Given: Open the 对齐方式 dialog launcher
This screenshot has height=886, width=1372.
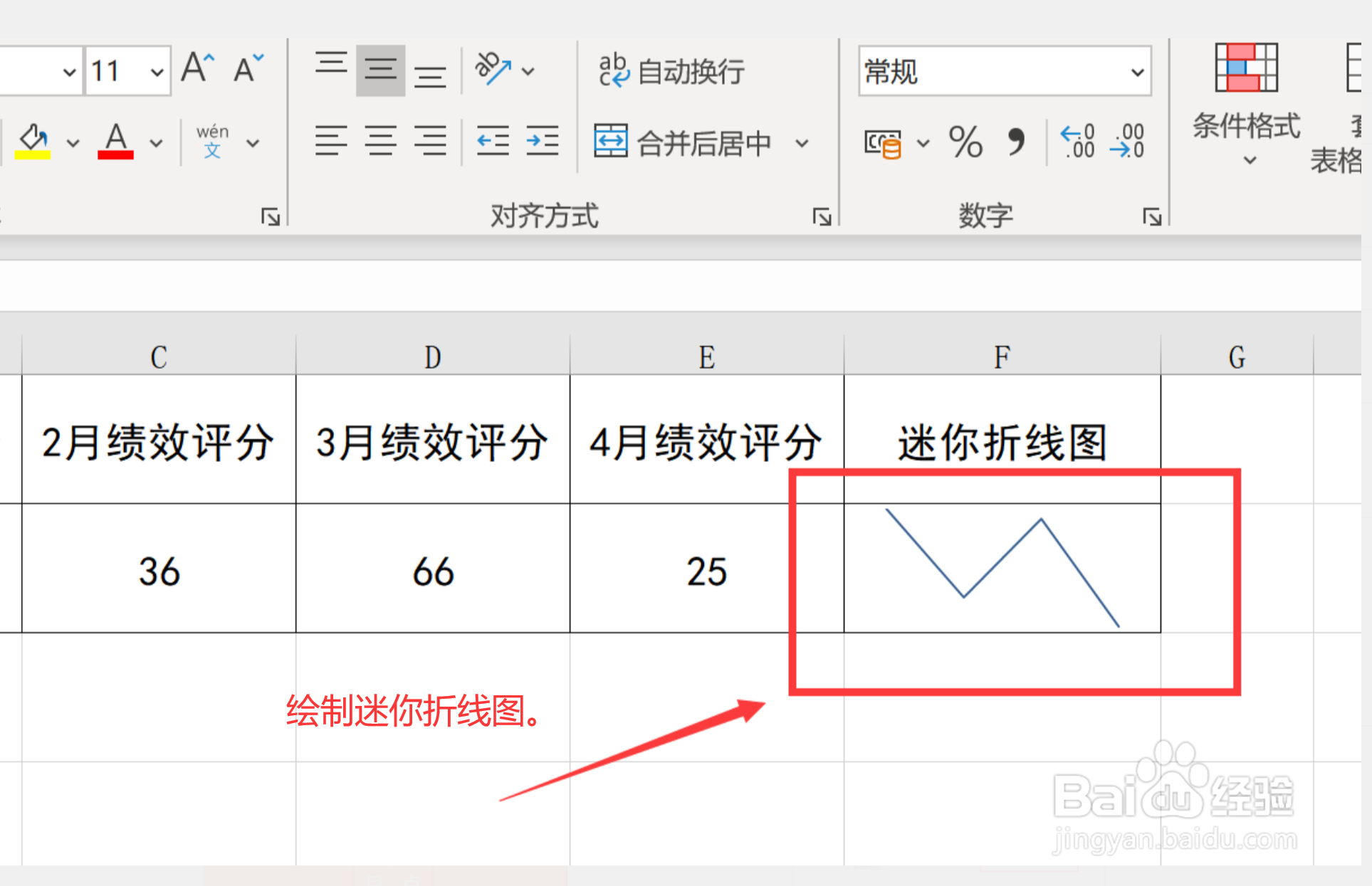Looking at the screenshot, I should [822, 216].
